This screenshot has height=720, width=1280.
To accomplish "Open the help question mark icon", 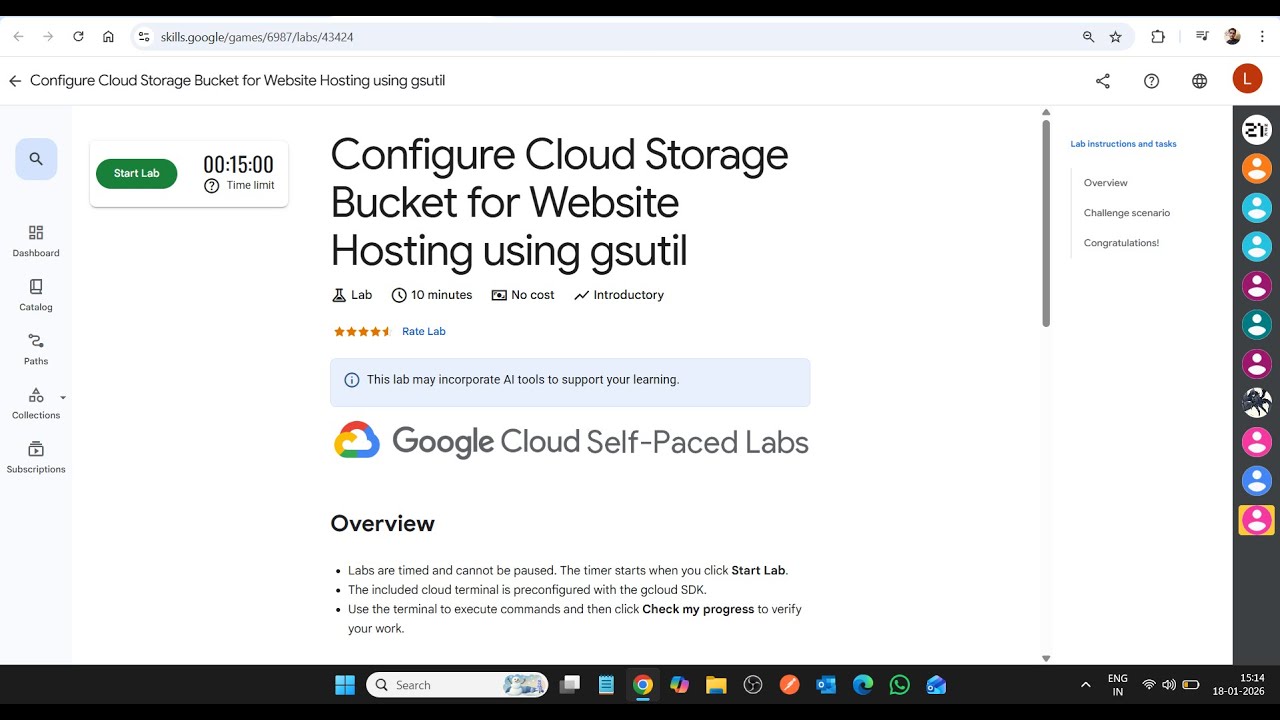I will [x=1151, y=81].
